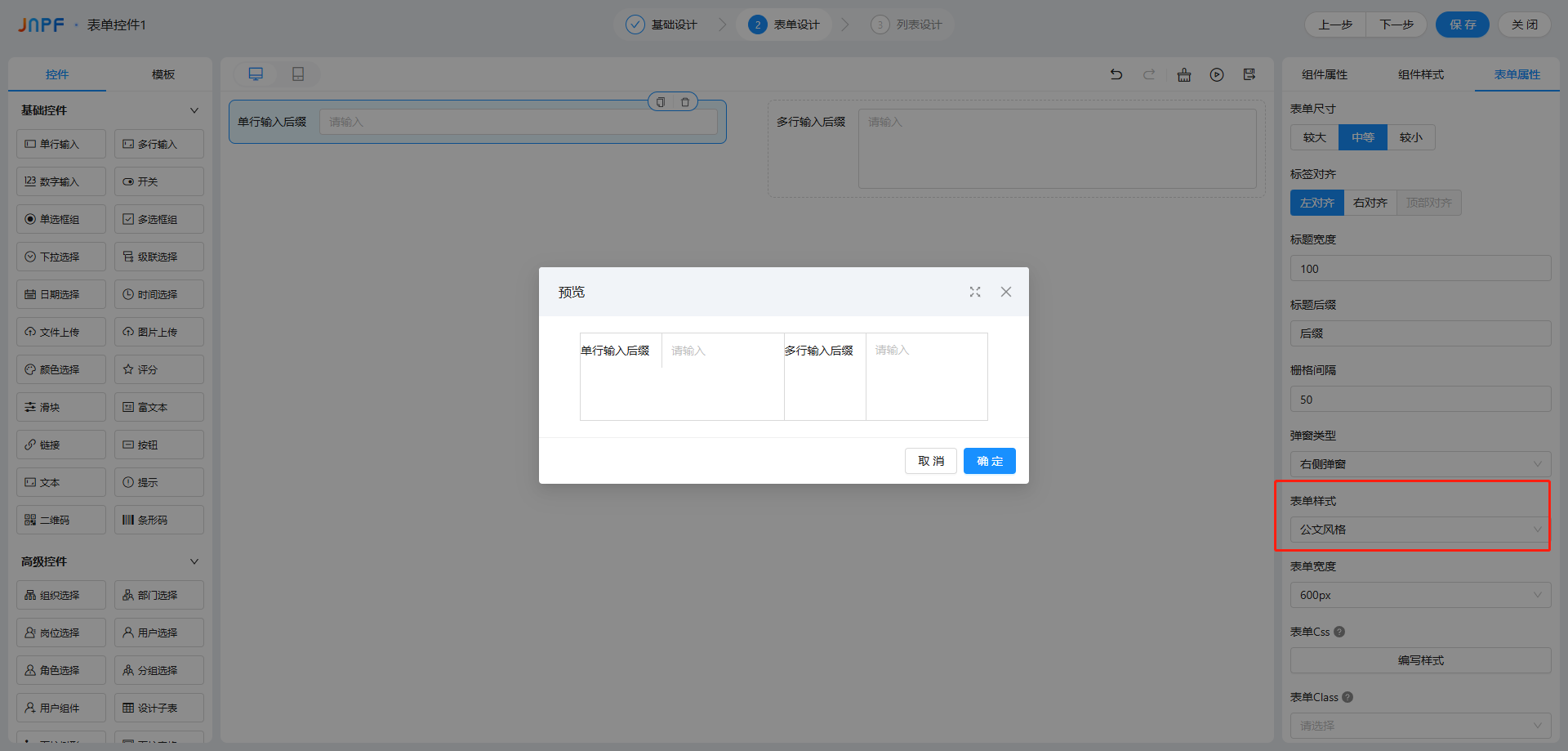The image size is (1568, 751).
Task: Switch to desktop device view icon
Action: 256,74
